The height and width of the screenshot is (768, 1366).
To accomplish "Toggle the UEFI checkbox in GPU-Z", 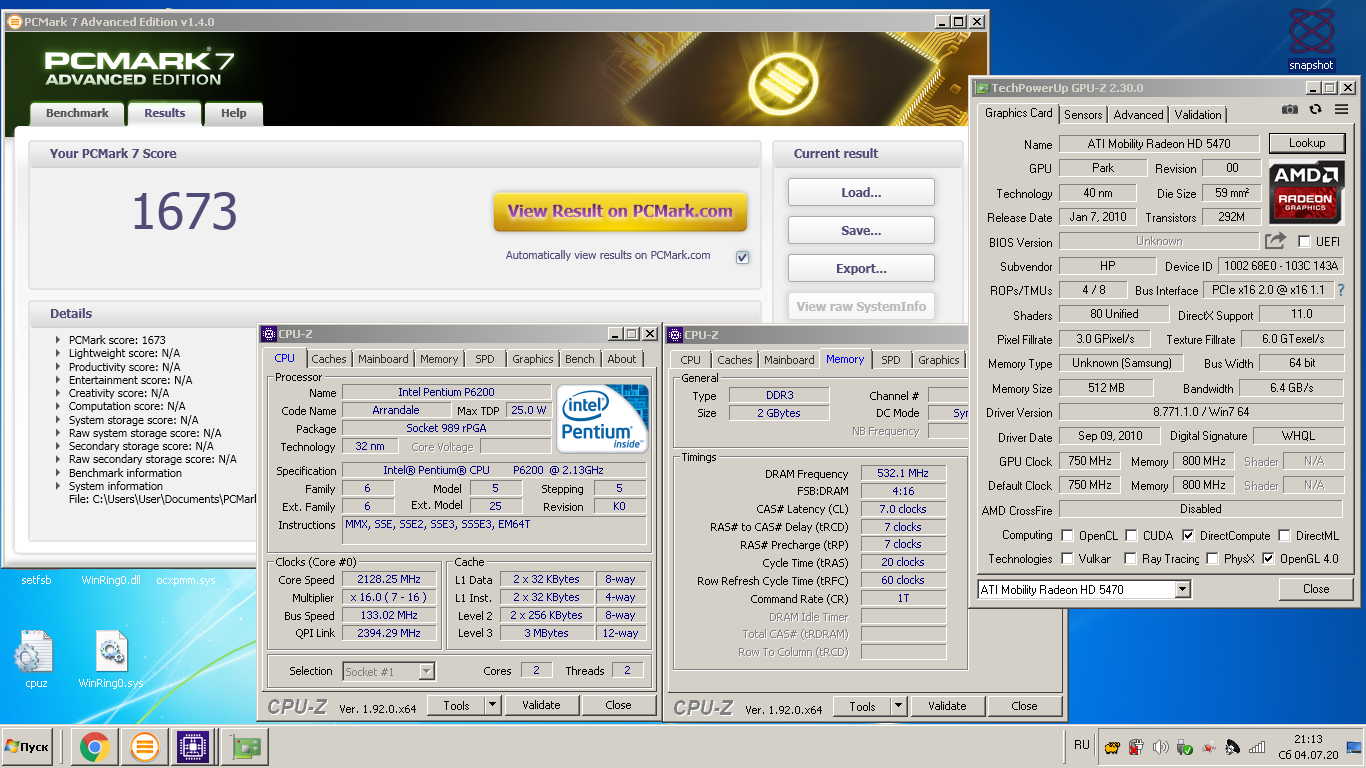I will click(x=1304, y=242).
